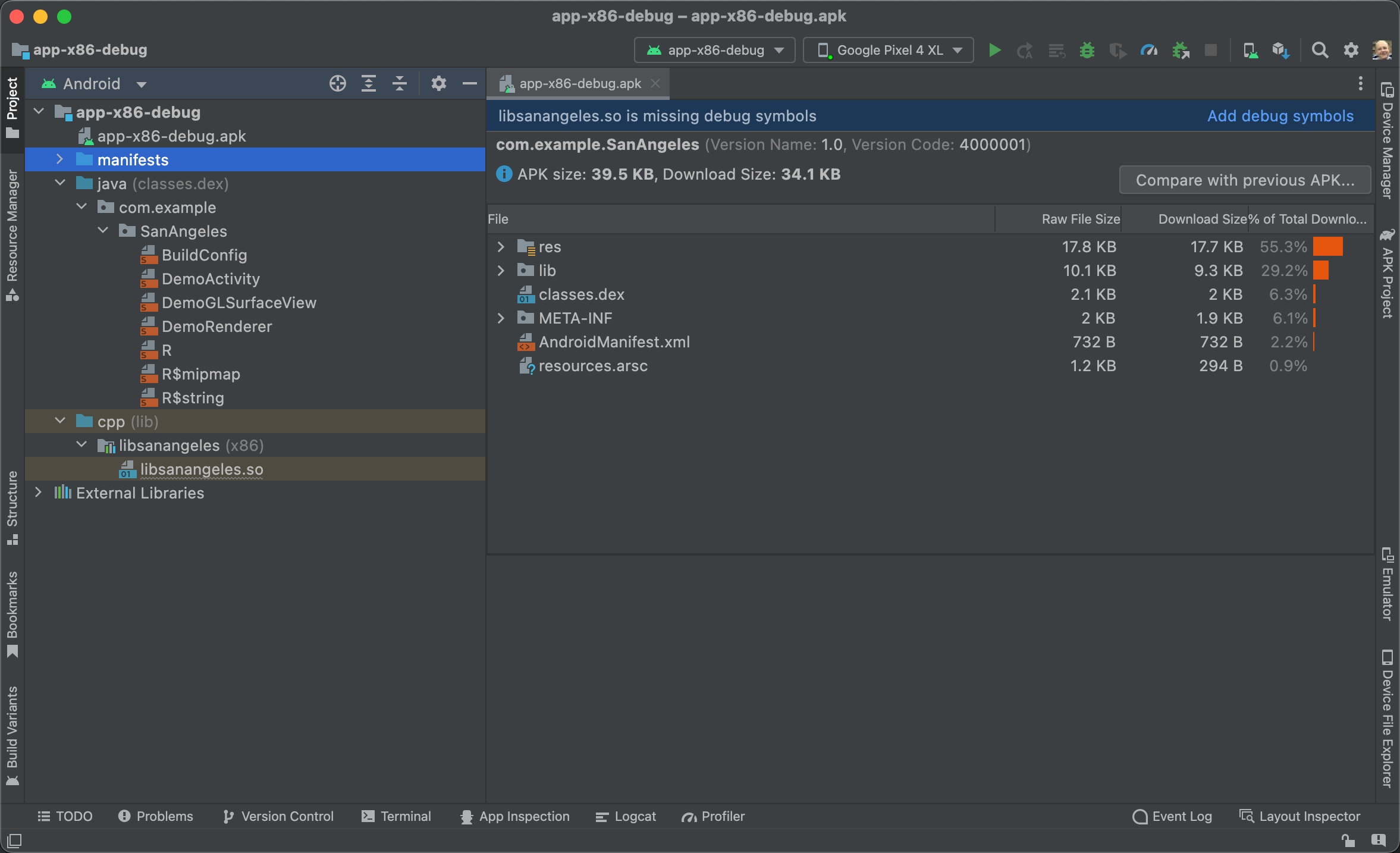
Task: Toggle the Android project view dropdown
Action: click(96, 84)
